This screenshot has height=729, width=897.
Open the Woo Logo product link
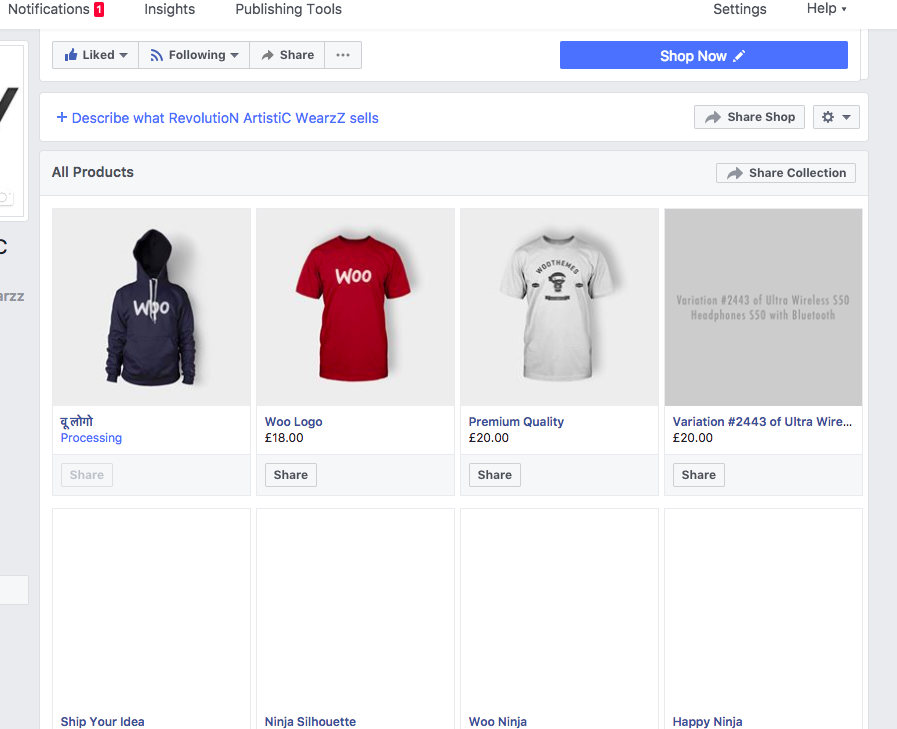[293, 422]
